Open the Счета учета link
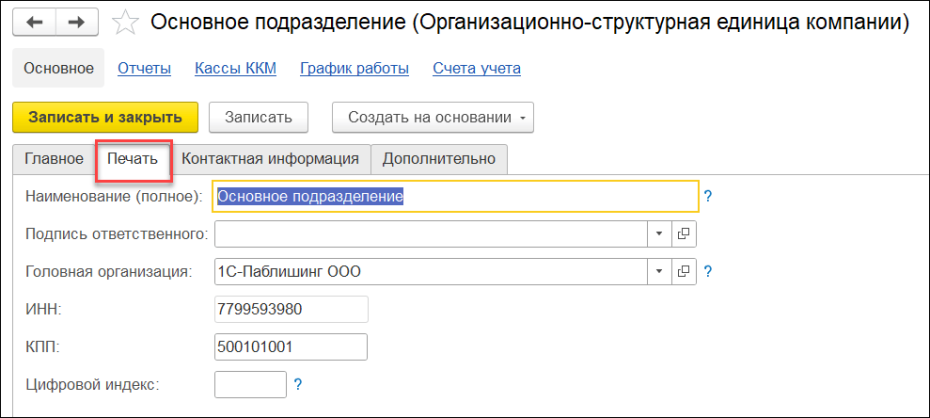 (477, 69)
